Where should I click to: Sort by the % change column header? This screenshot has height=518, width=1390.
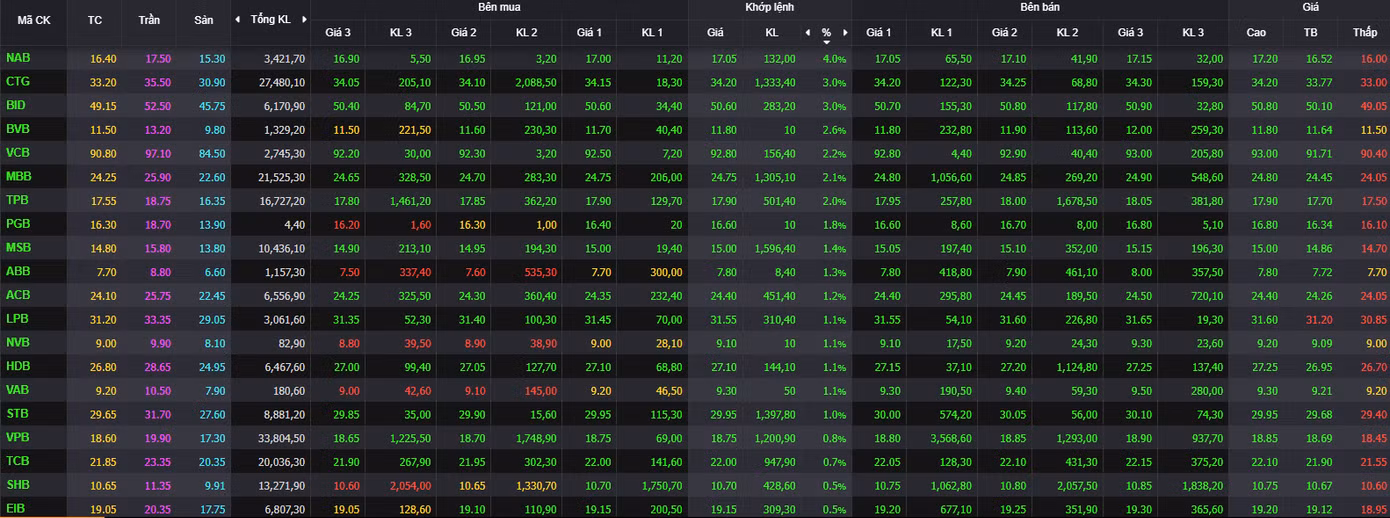coord(826,33)
